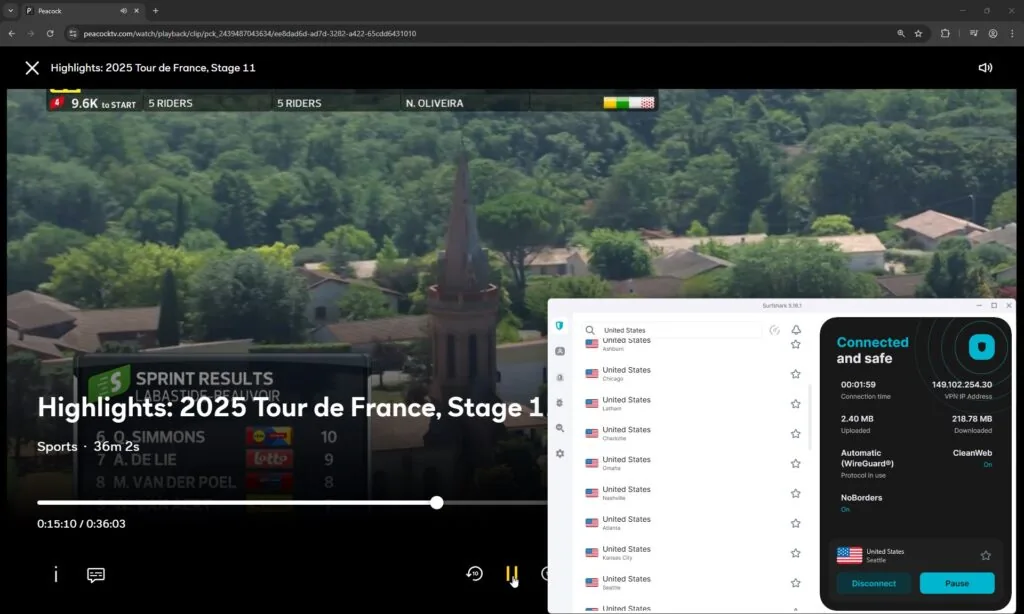Screen dimensions: 1024x614
Task: Click the search magnifier icon in Surfshark
Action: click(x=590, y=330)
